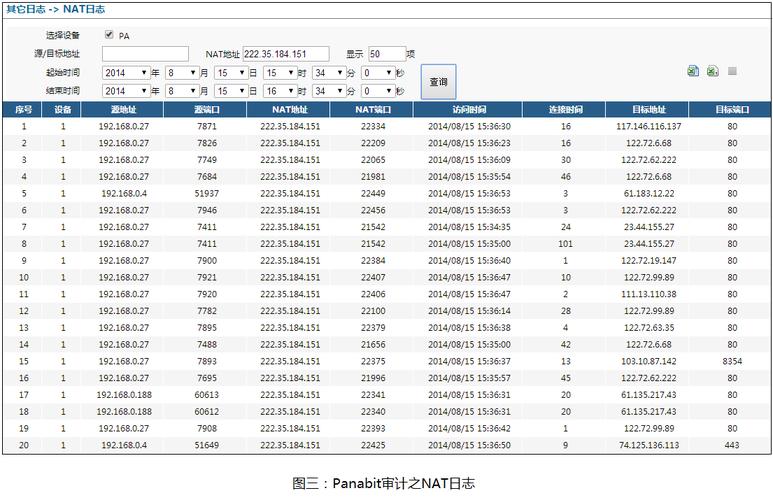Open the start time day dropdown
The width and height of the screenshot is (773, 500).
coord(231,73)
